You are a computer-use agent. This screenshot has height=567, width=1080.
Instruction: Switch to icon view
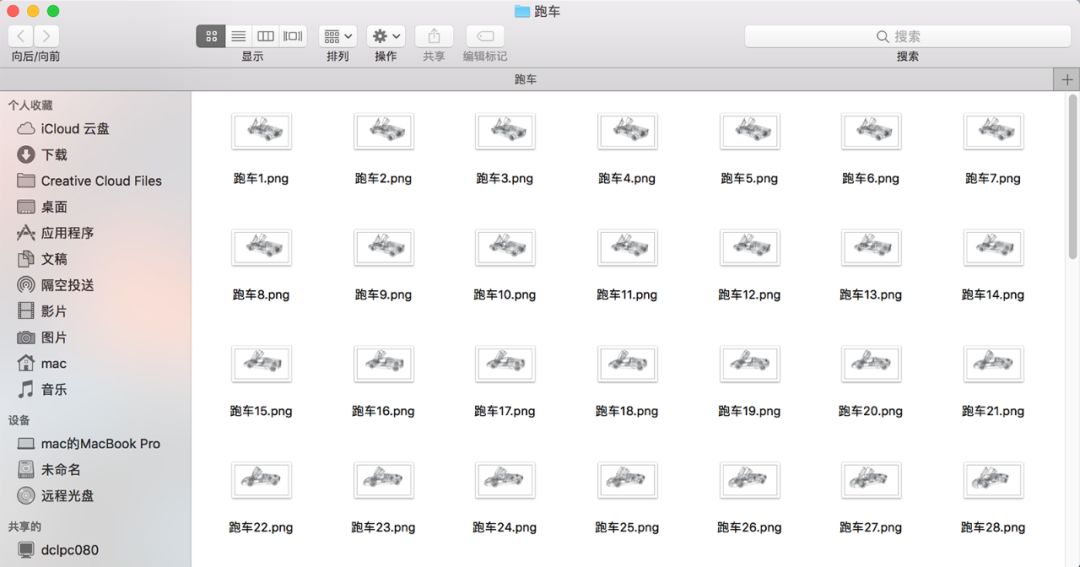coord(211,36)
